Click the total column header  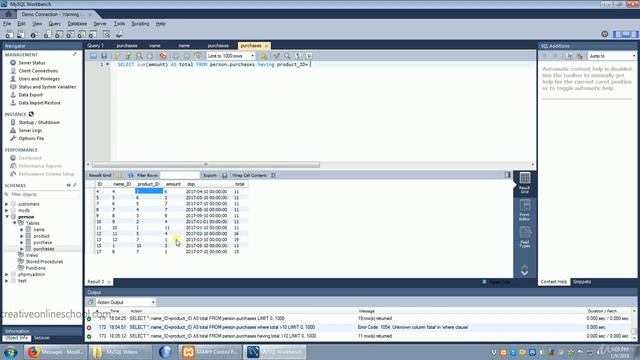[x=240, y=184]
